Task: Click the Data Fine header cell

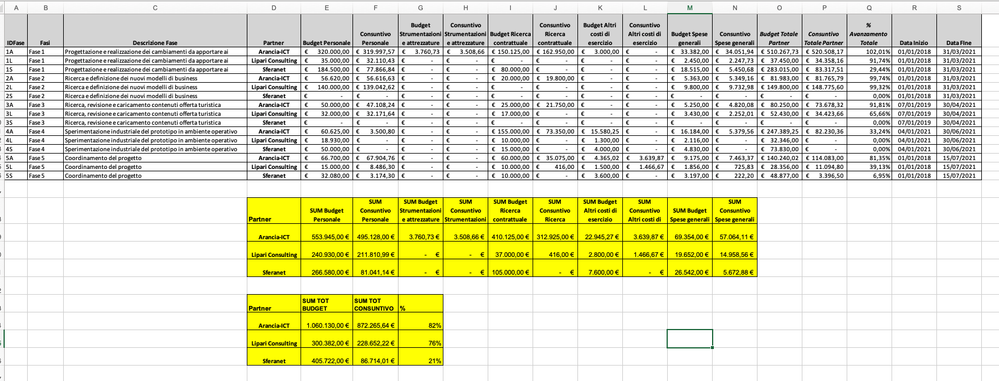Action: tap(958, 30)
